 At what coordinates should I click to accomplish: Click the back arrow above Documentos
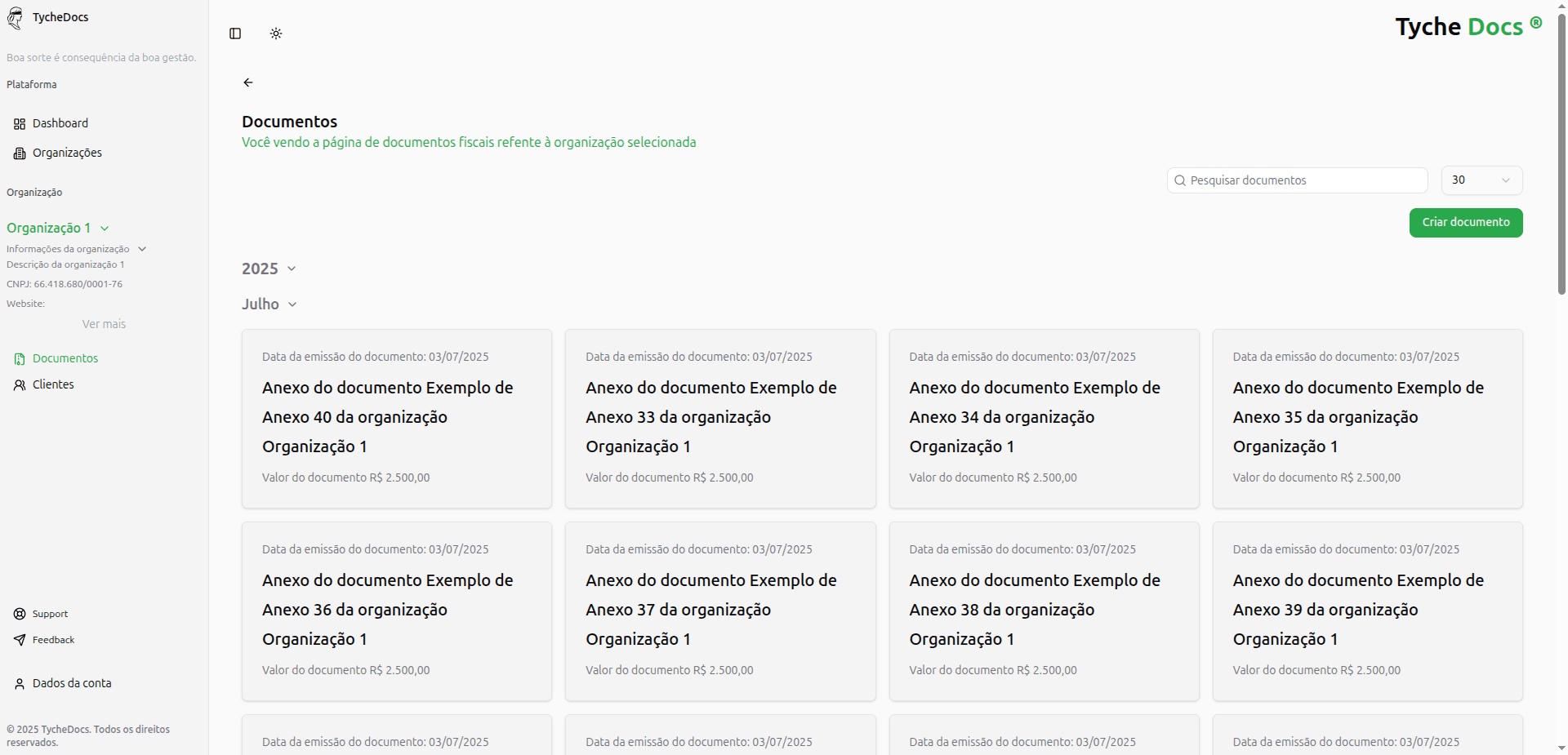tap(248, 82)
